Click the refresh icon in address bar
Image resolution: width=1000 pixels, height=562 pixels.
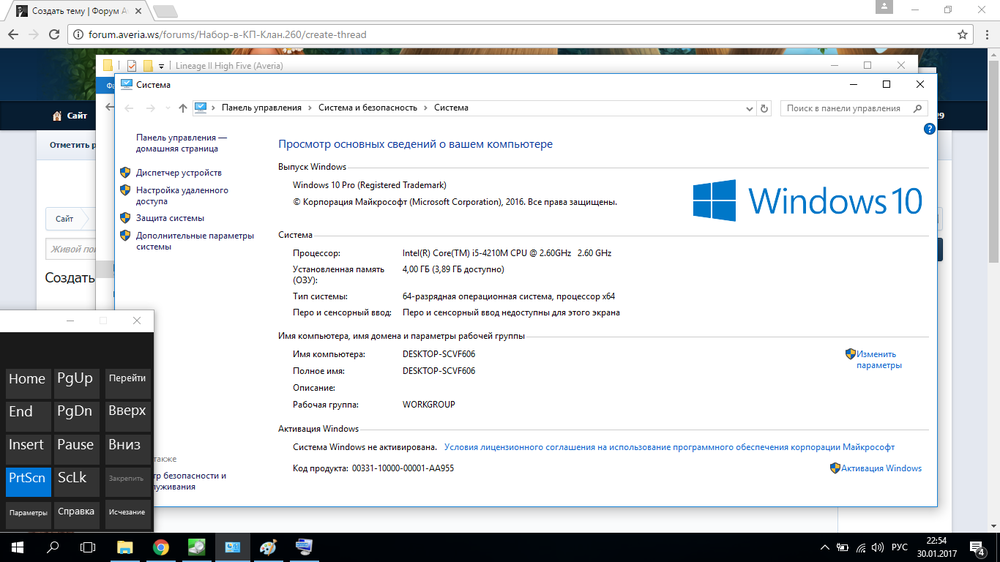pyautogui.click(x=764, y=108)
